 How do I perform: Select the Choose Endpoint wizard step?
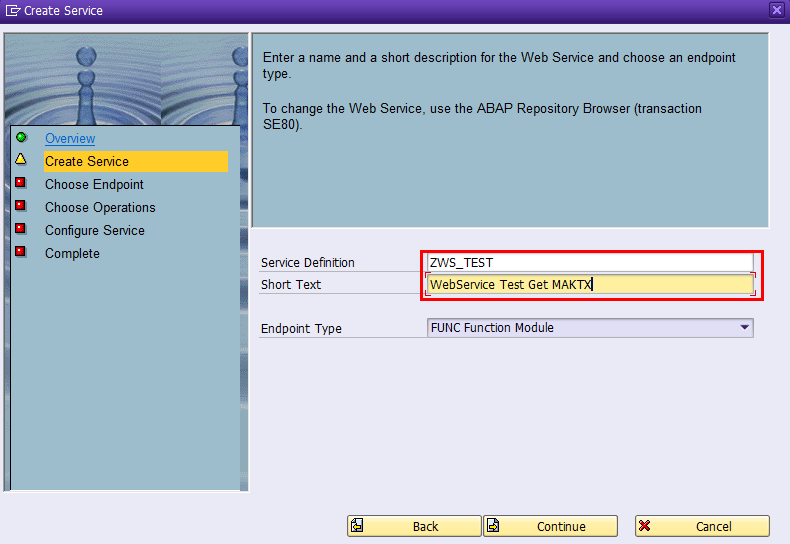click(94, 184)
